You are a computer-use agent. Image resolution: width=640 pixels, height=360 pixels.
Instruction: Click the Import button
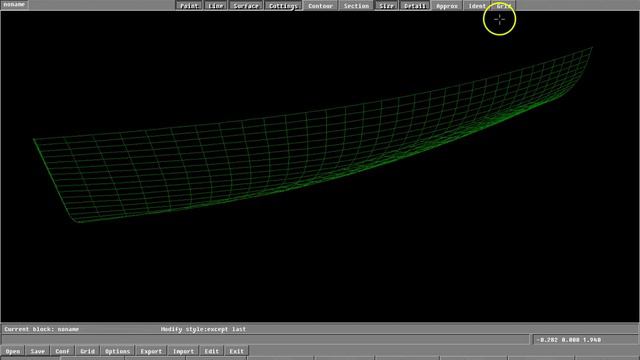pos(184,351)
